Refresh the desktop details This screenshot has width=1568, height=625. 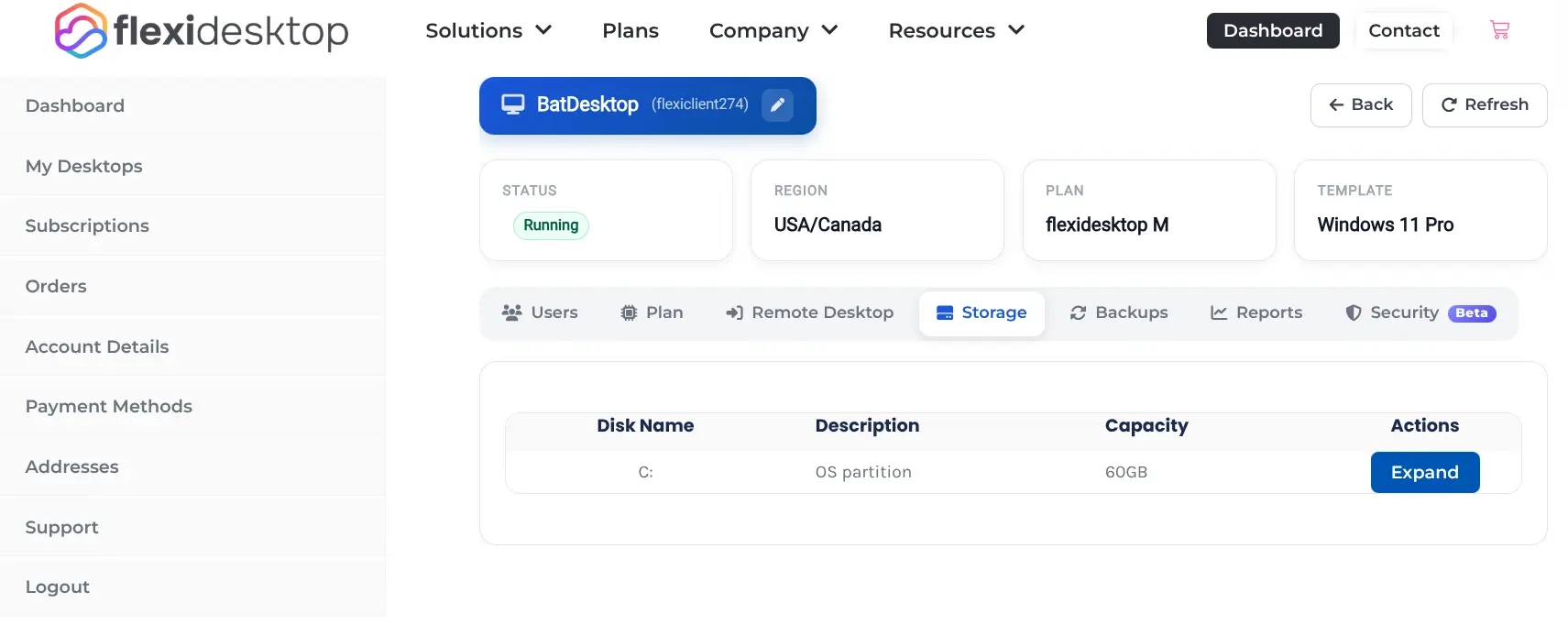point(1485,105)
